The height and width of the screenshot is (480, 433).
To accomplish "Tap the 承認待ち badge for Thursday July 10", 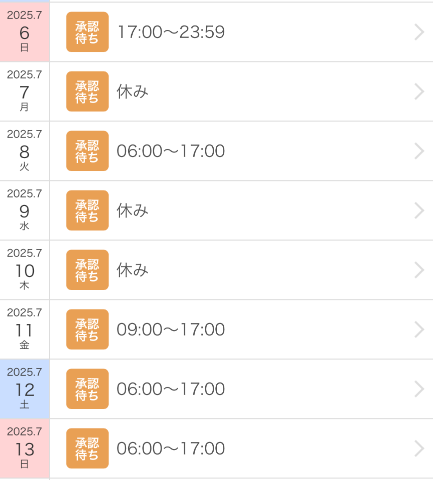I will 87,270.
